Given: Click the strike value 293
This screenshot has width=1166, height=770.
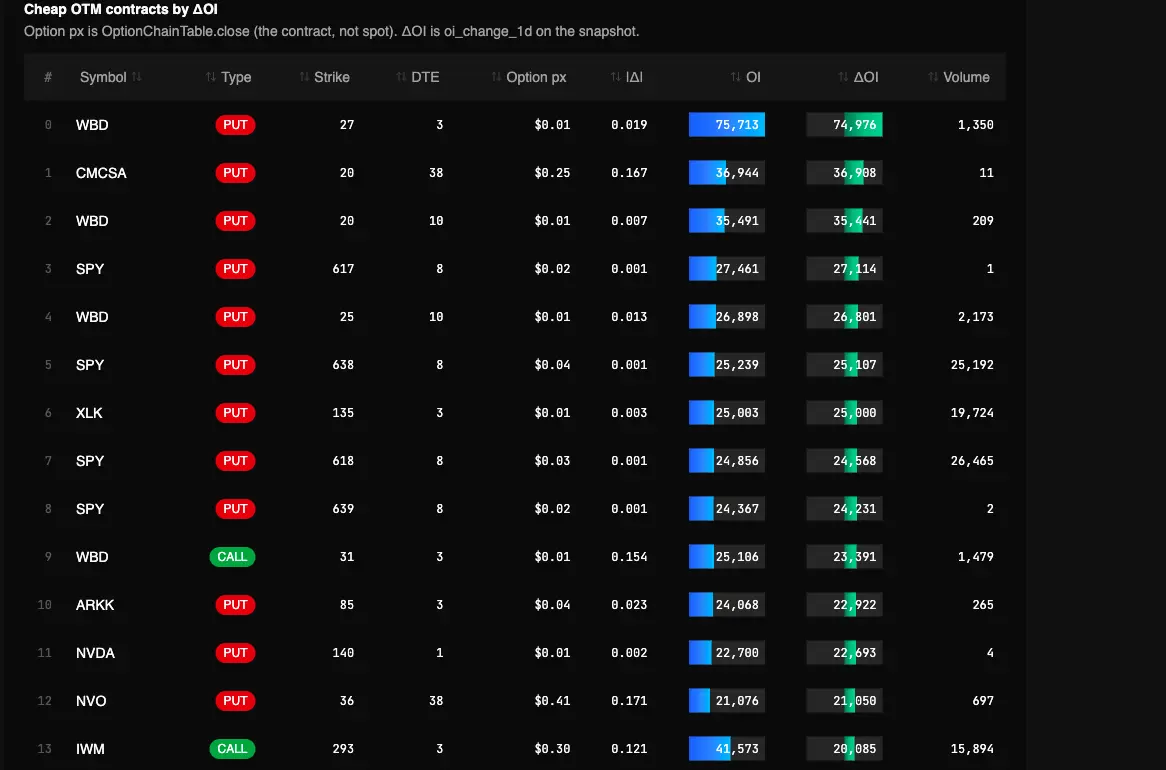Looking at the screenshot, I should tap(343, 748).
